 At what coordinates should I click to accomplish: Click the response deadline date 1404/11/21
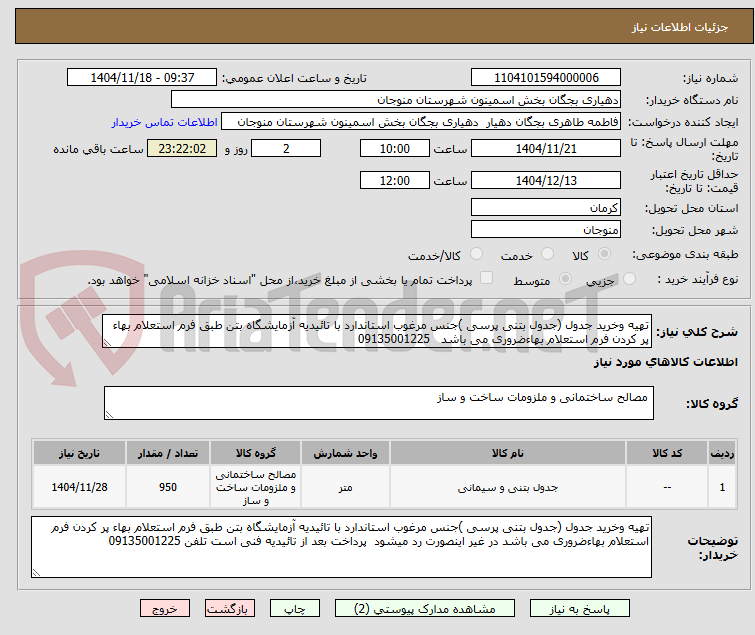point(546,148)
